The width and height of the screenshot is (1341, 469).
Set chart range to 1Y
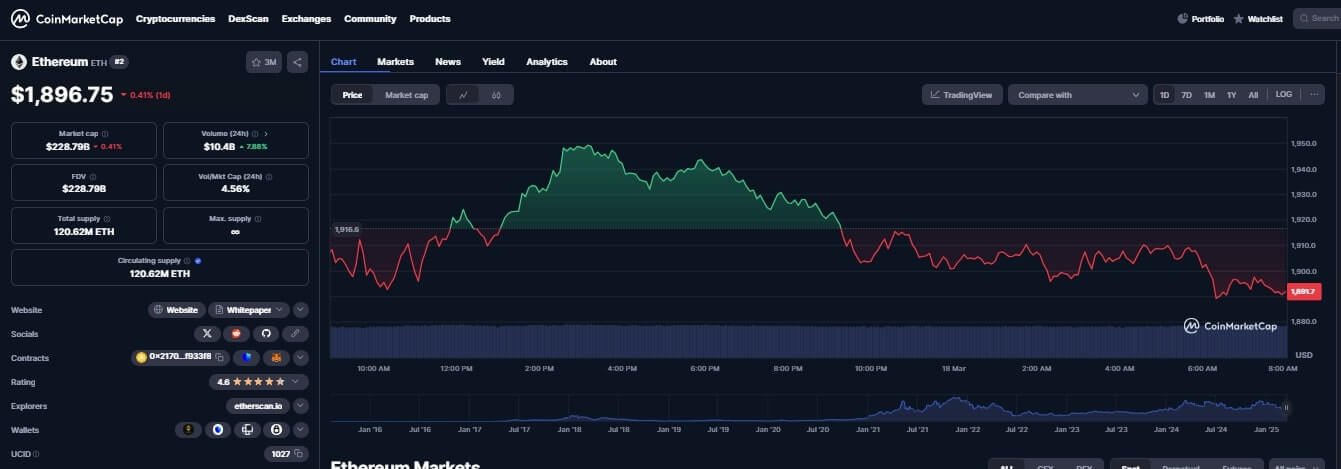(x=1231, y=95)
